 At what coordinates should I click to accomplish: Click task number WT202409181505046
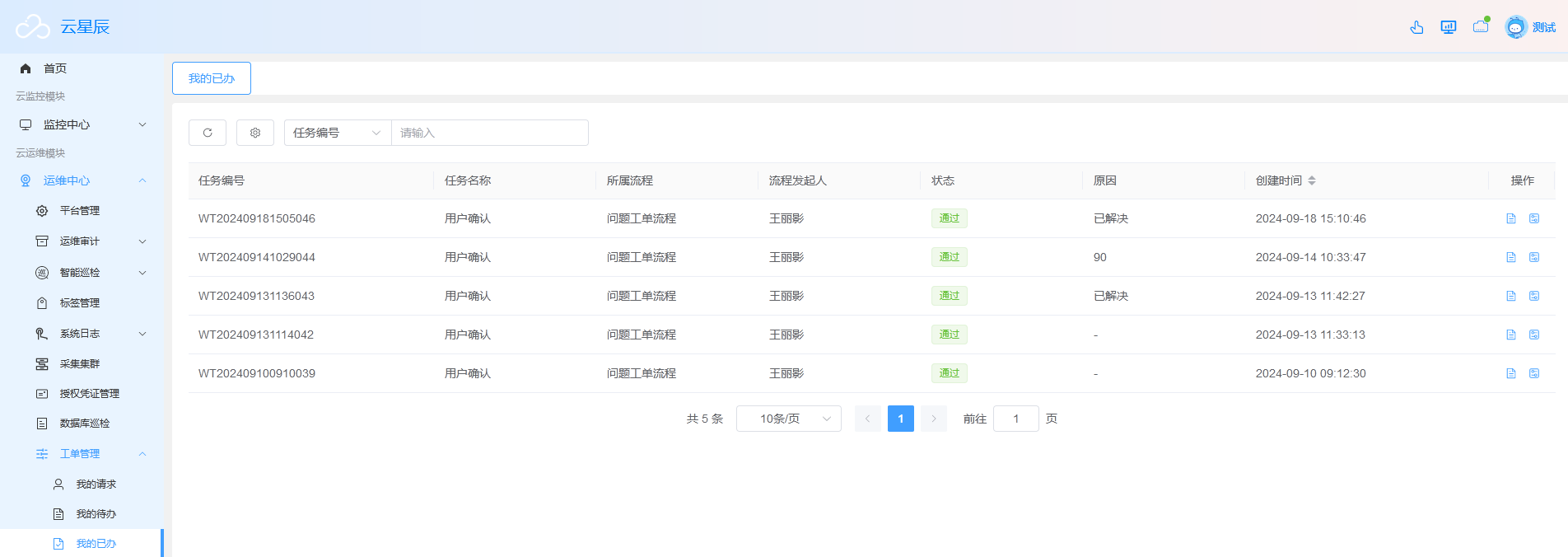(257, 218)
